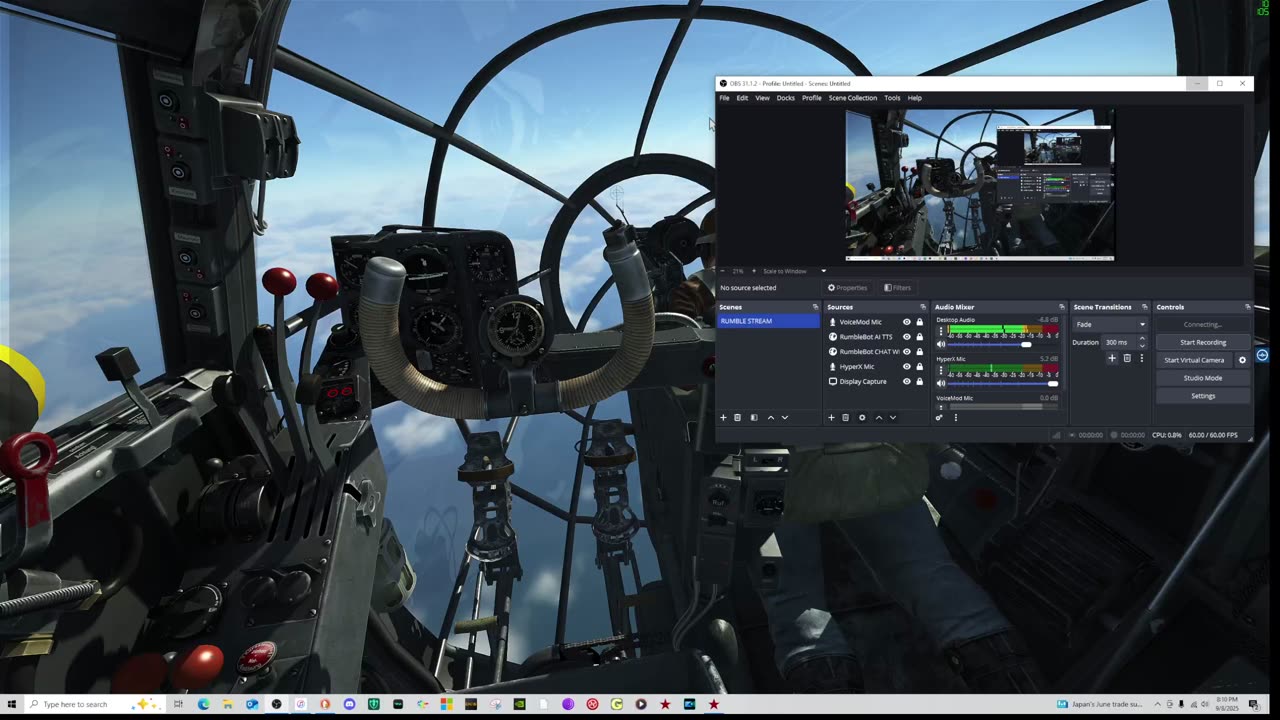Pop out the Scene Transitions dock

coord(1146,307)
